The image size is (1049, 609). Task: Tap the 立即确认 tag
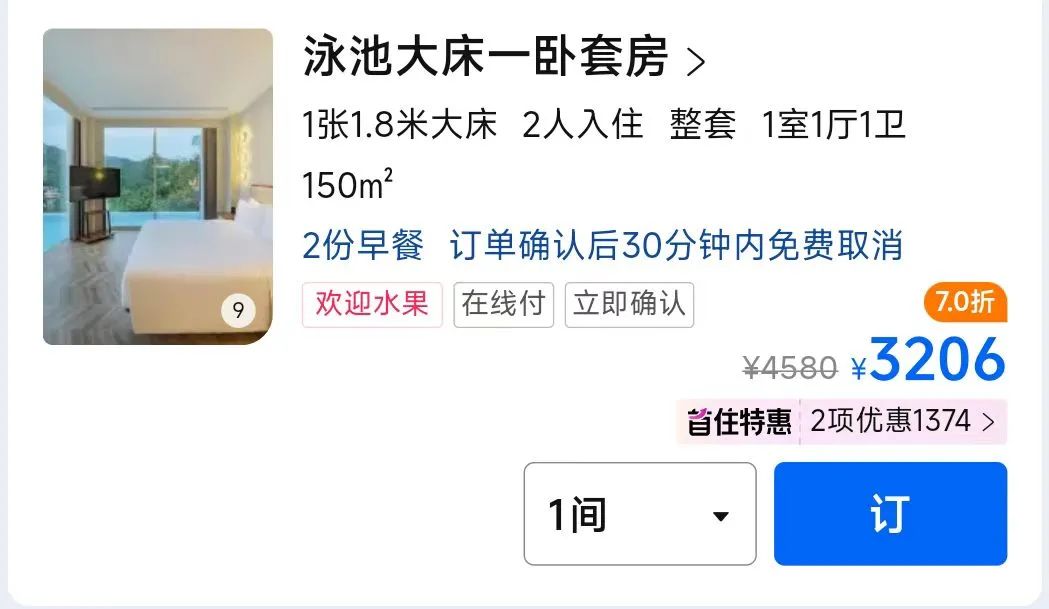[x=629, y=304]
